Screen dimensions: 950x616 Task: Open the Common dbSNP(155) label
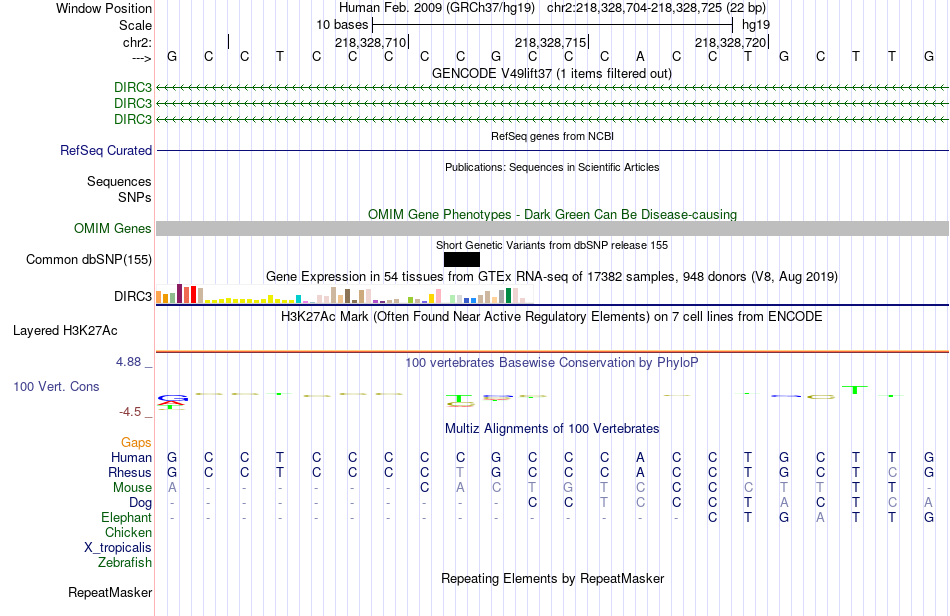[x=88, y=259]
